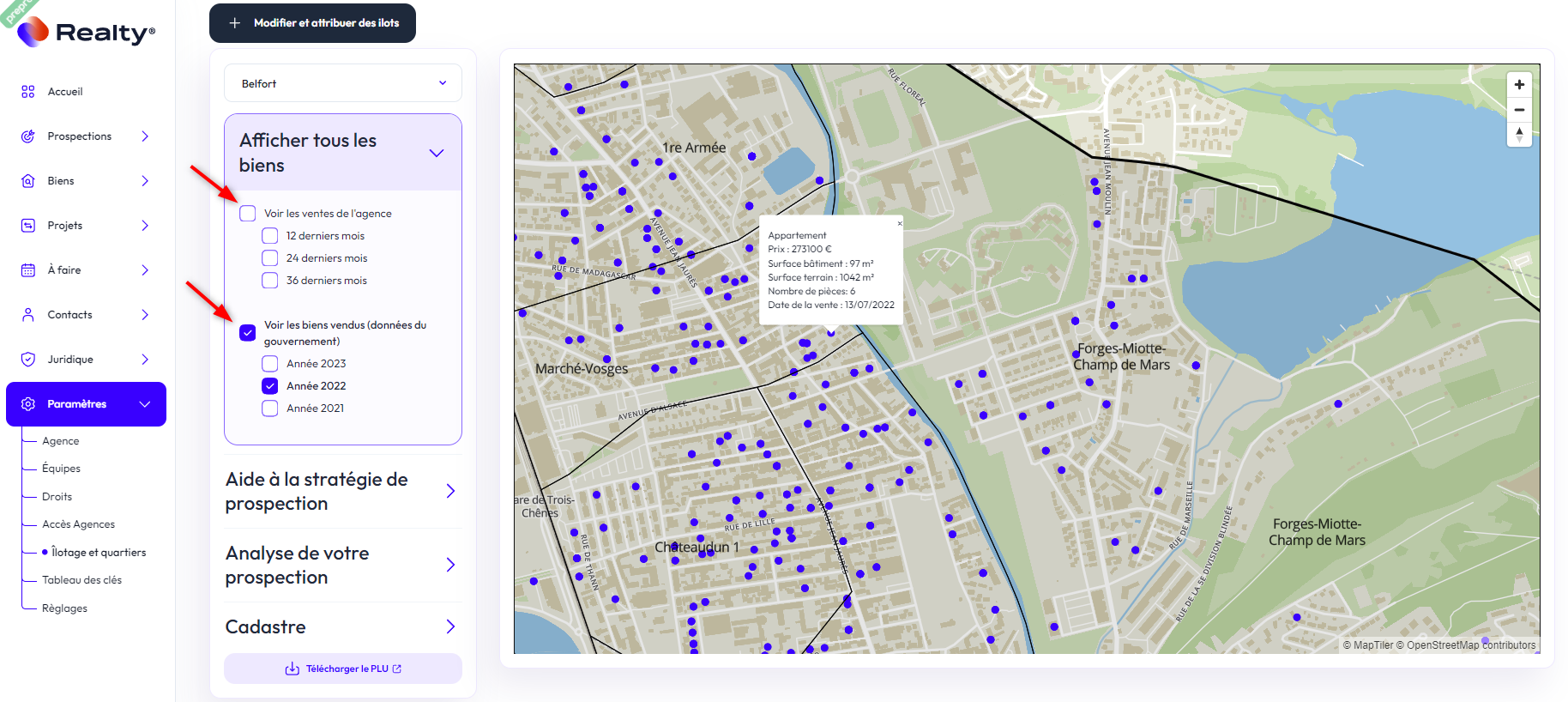Click the Accueil grid icon in sidebar
Screen dimensions: 1568x702
click(x=28, y=92)
